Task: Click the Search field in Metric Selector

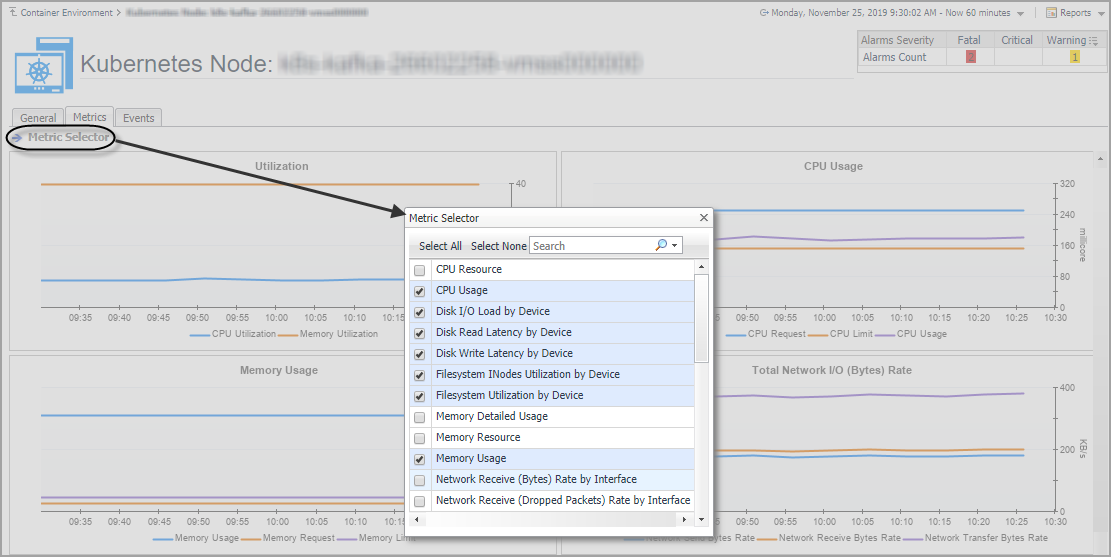Action: pyautogui.click(x=592, y=246)
